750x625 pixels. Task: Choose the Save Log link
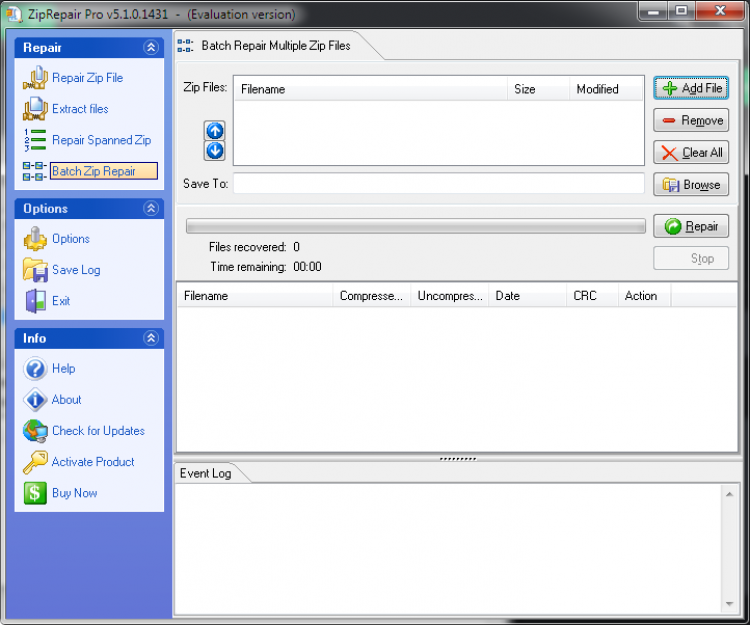pyautogui.click(x=76, y=270)
